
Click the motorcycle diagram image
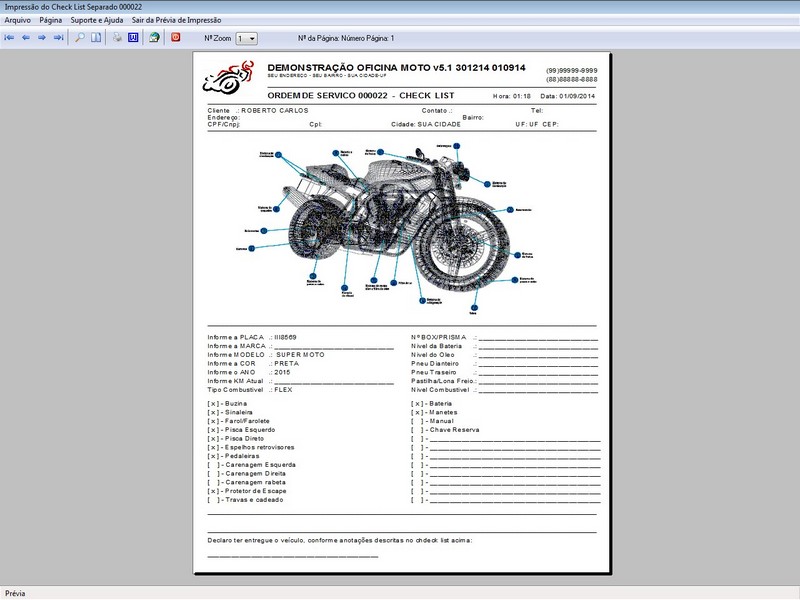pyautogui.click(x=388, y=228)
